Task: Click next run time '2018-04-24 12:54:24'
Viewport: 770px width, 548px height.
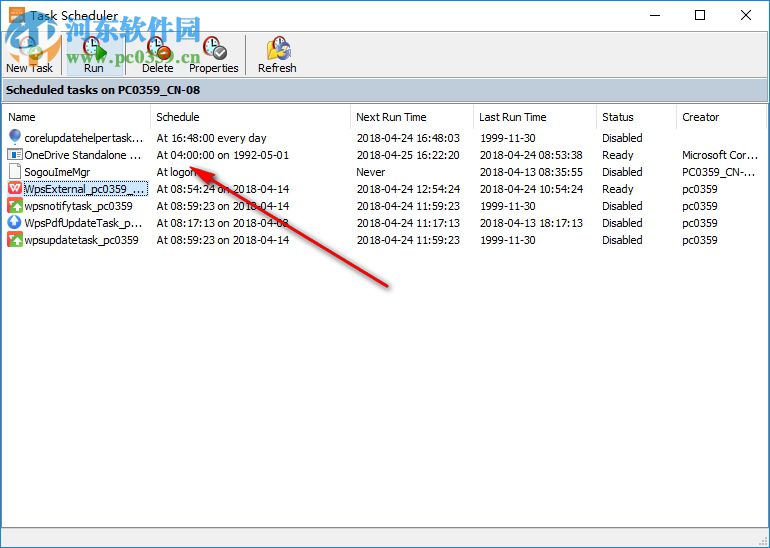Action: pyautogui.click(x=408, y=189)
